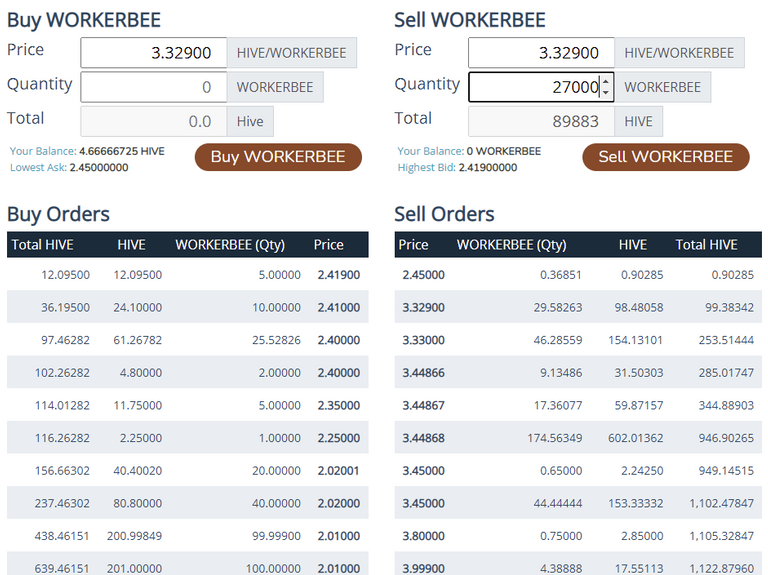Select sell order priced 3.44866
The height and width of the screenshot is (575, 768).
point(578,373)
